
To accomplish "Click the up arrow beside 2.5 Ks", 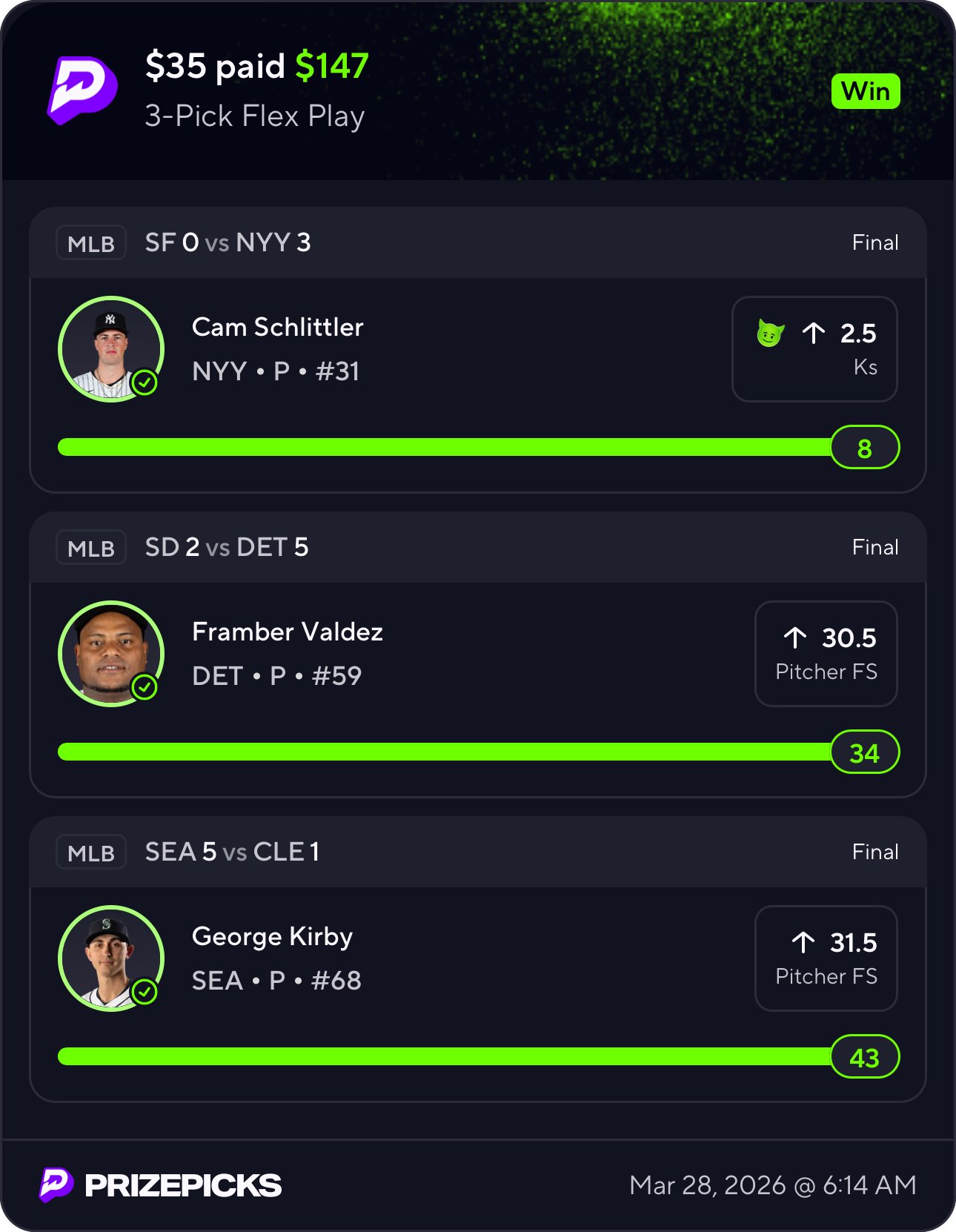I will pyautogui.click(x=813, y=334).
